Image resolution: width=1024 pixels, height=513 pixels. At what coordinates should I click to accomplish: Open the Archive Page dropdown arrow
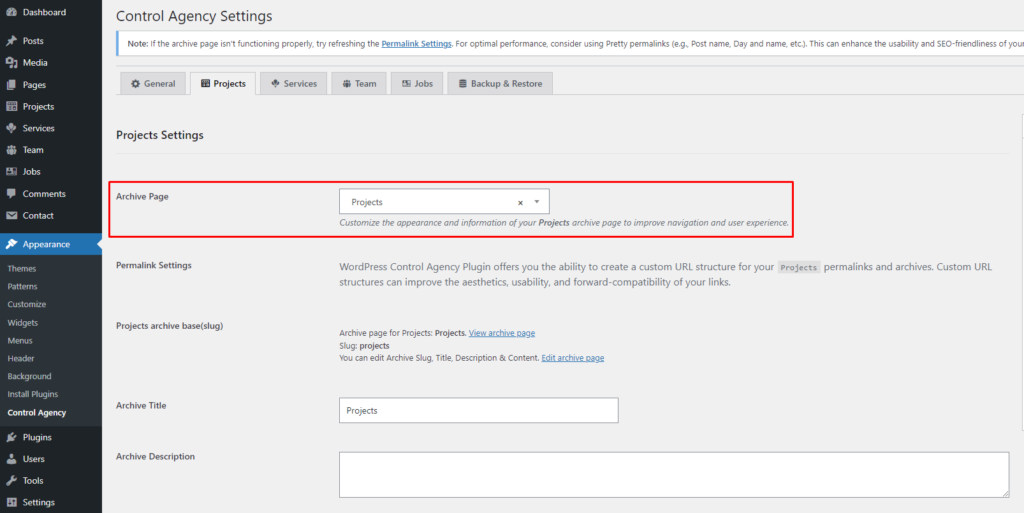tap(537, 202)
